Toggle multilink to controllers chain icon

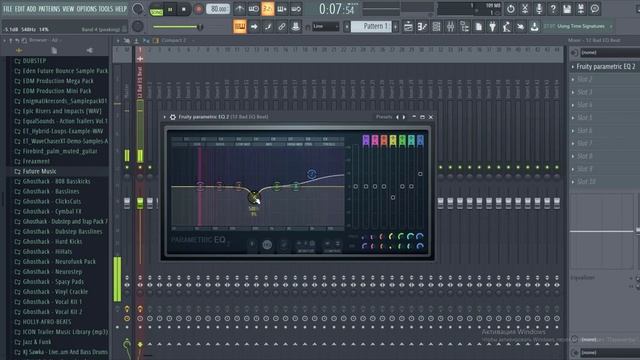(282, 27)
